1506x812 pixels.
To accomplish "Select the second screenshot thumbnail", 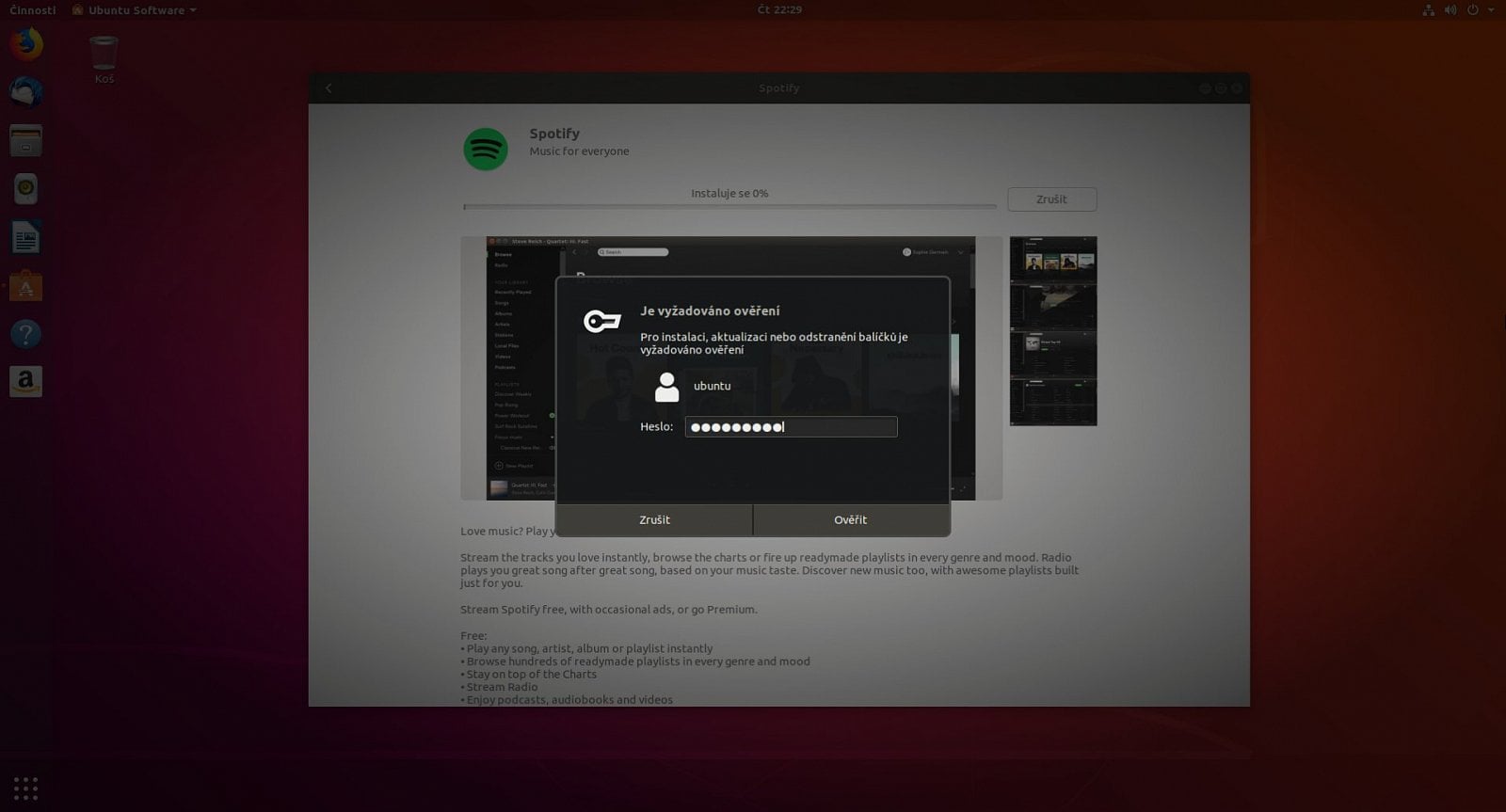I will tap(1053, 307).
